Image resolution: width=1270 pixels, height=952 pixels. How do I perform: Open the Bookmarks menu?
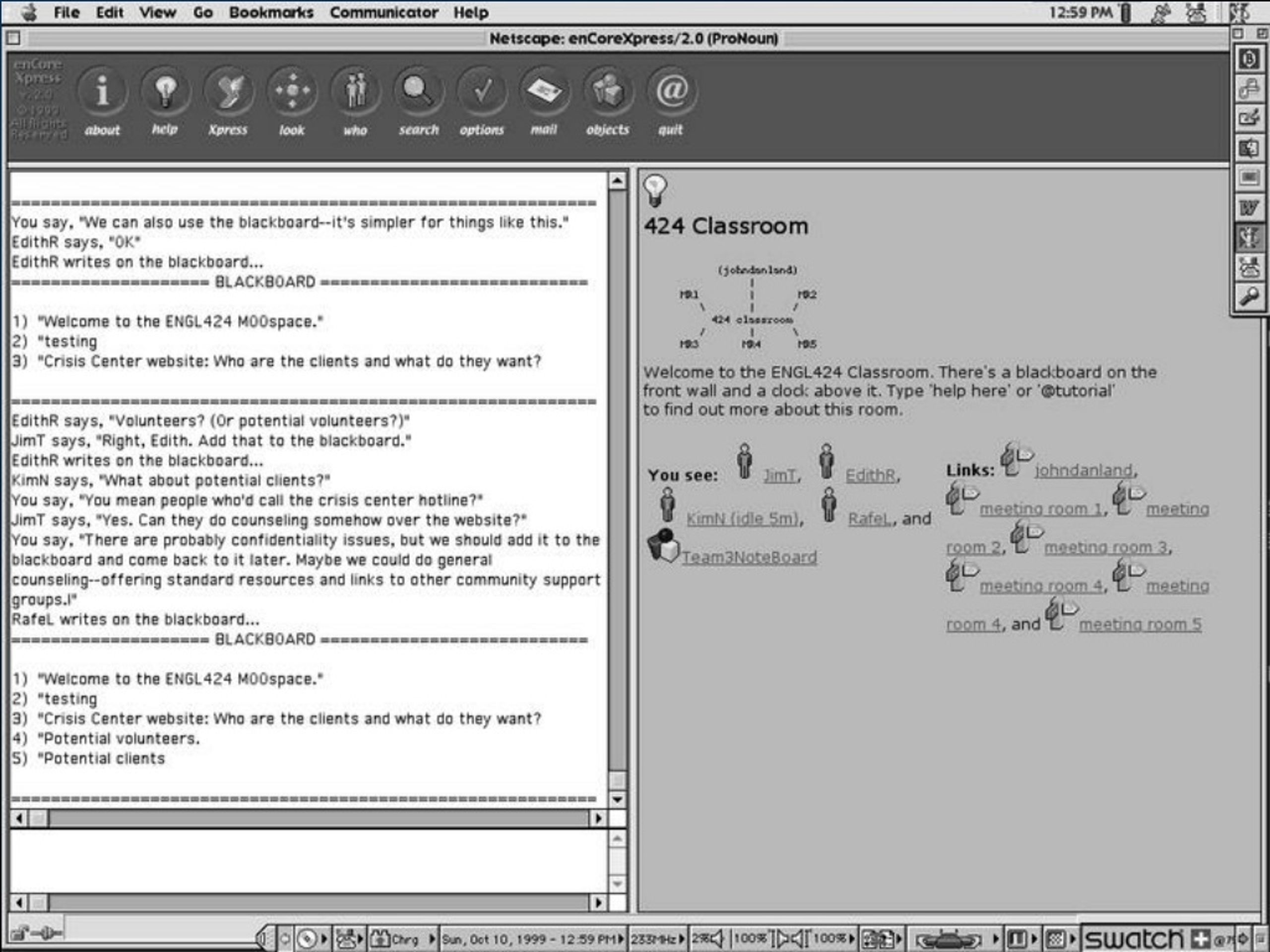271,12
